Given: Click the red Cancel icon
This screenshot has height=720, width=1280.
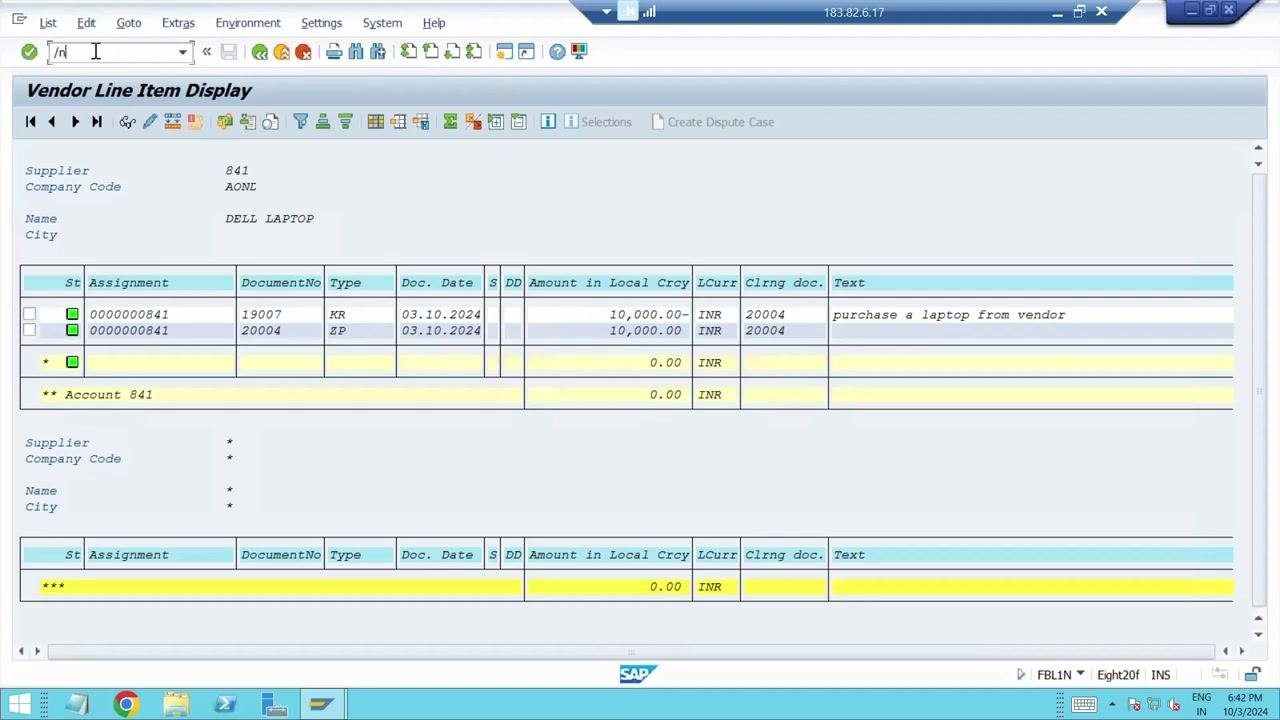Looking at the screenshot, I should pos(303,52).
